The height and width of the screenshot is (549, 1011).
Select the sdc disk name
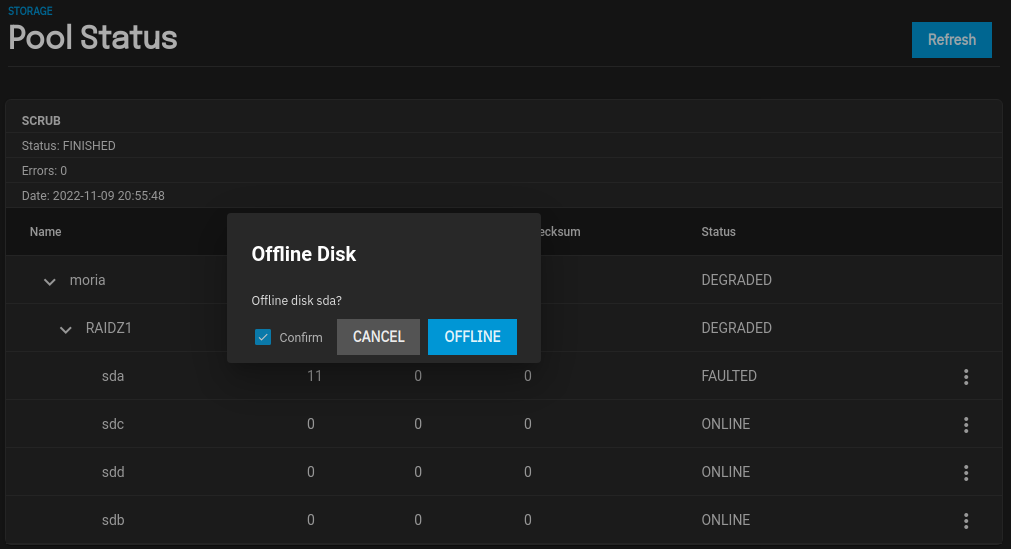pos(113,424)
